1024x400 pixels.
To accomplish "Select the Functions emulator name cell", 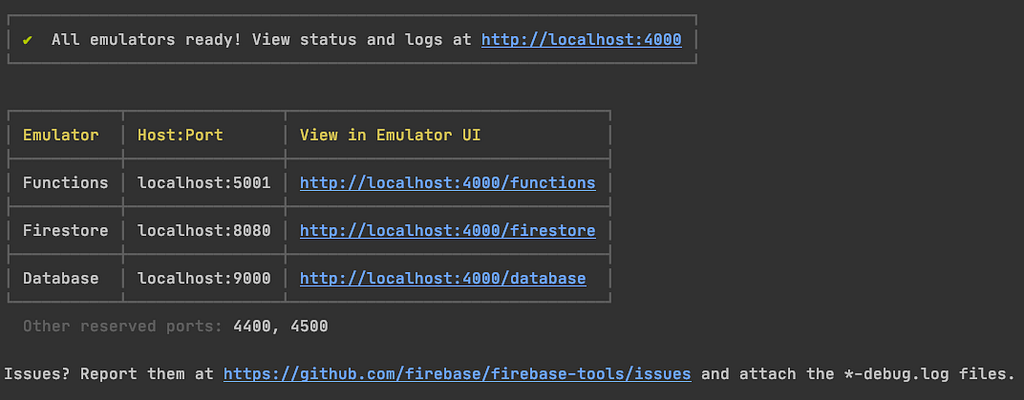I will 65,183.
